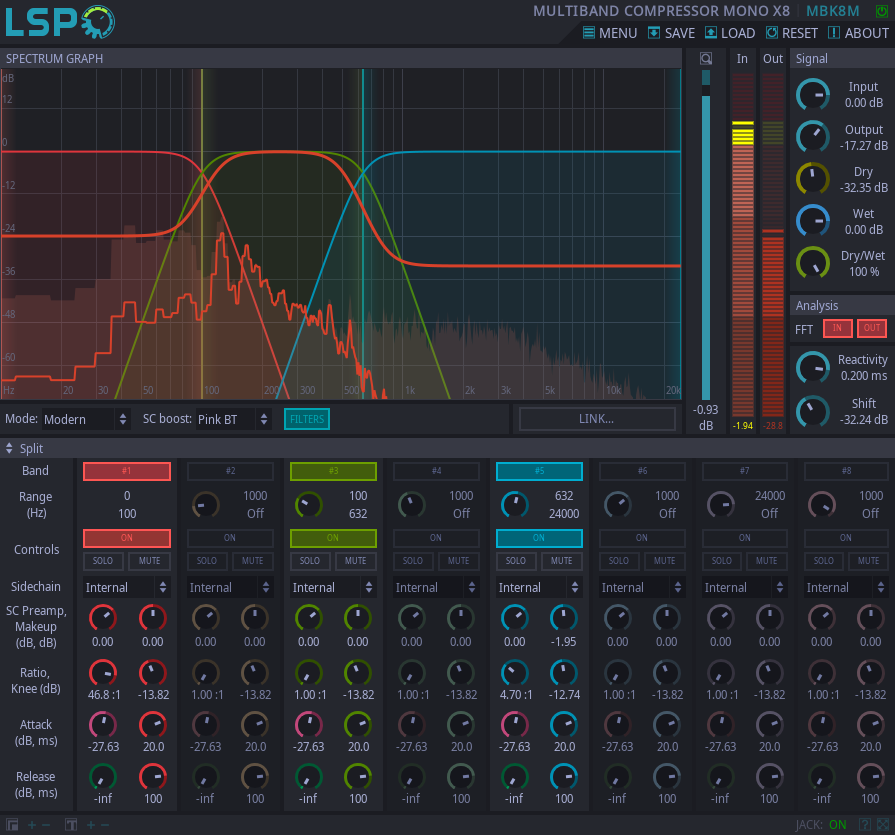Click the yellow 100 Hz split marker line
This screenshot has width=895, height=835.
202,234
